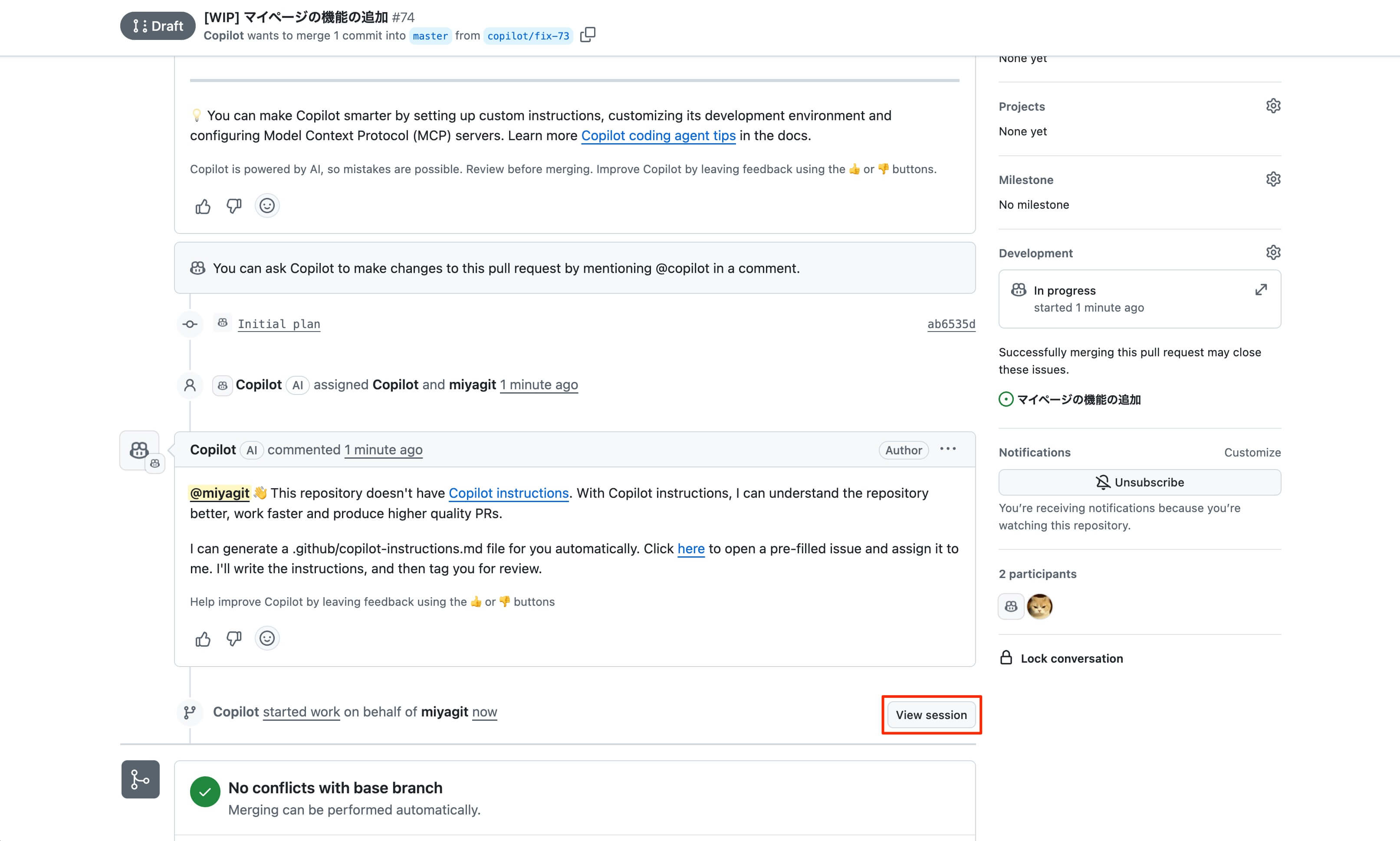Customize notification settings

pos(1252,453)
